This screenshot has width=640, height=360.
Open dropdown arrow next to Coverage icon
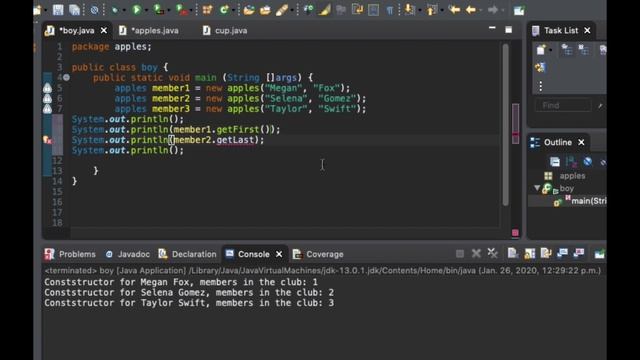click(x=168, y=10)
